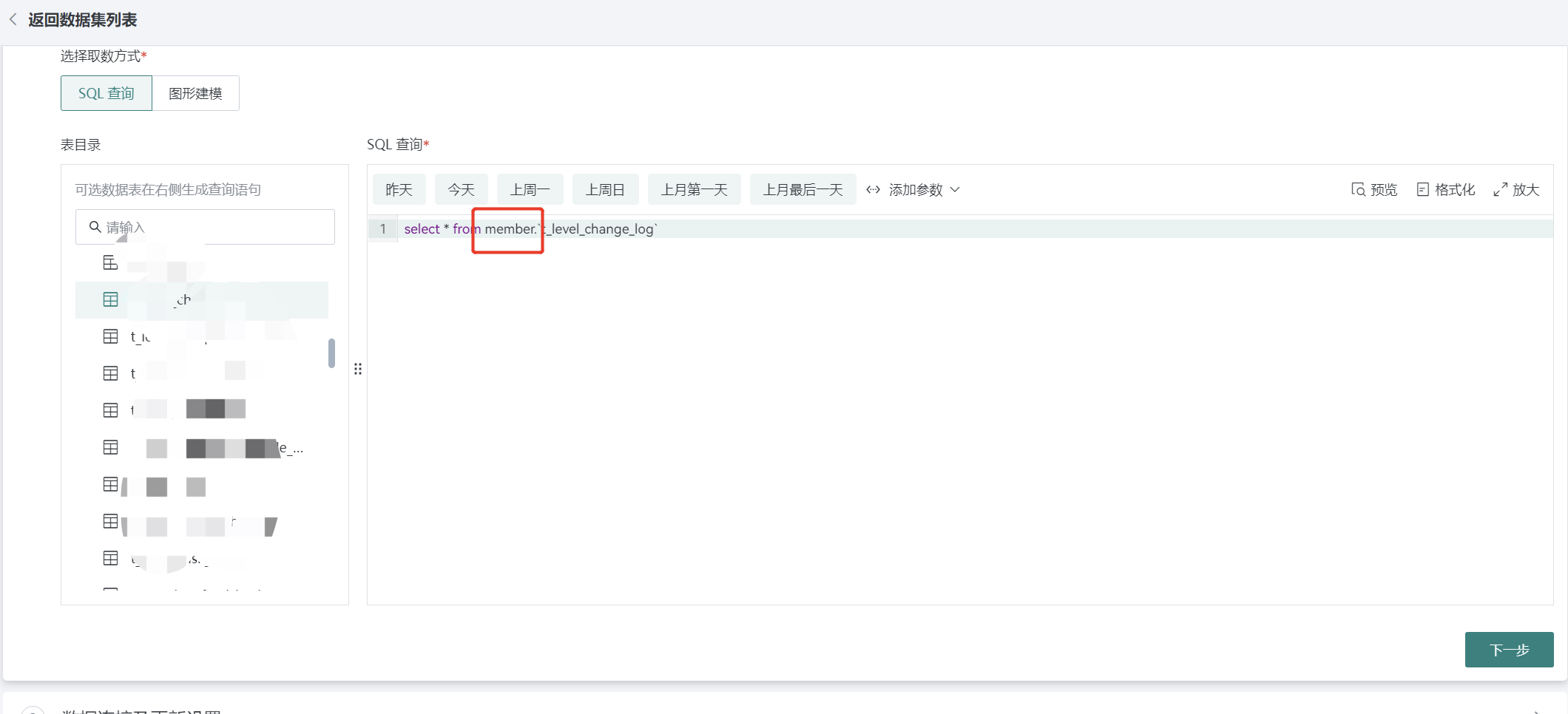Click line number 1 in editor gutter
Image resolution: width=1568 pixels, height=714 pixels.
pyautogui.click(x=382, y=229)
